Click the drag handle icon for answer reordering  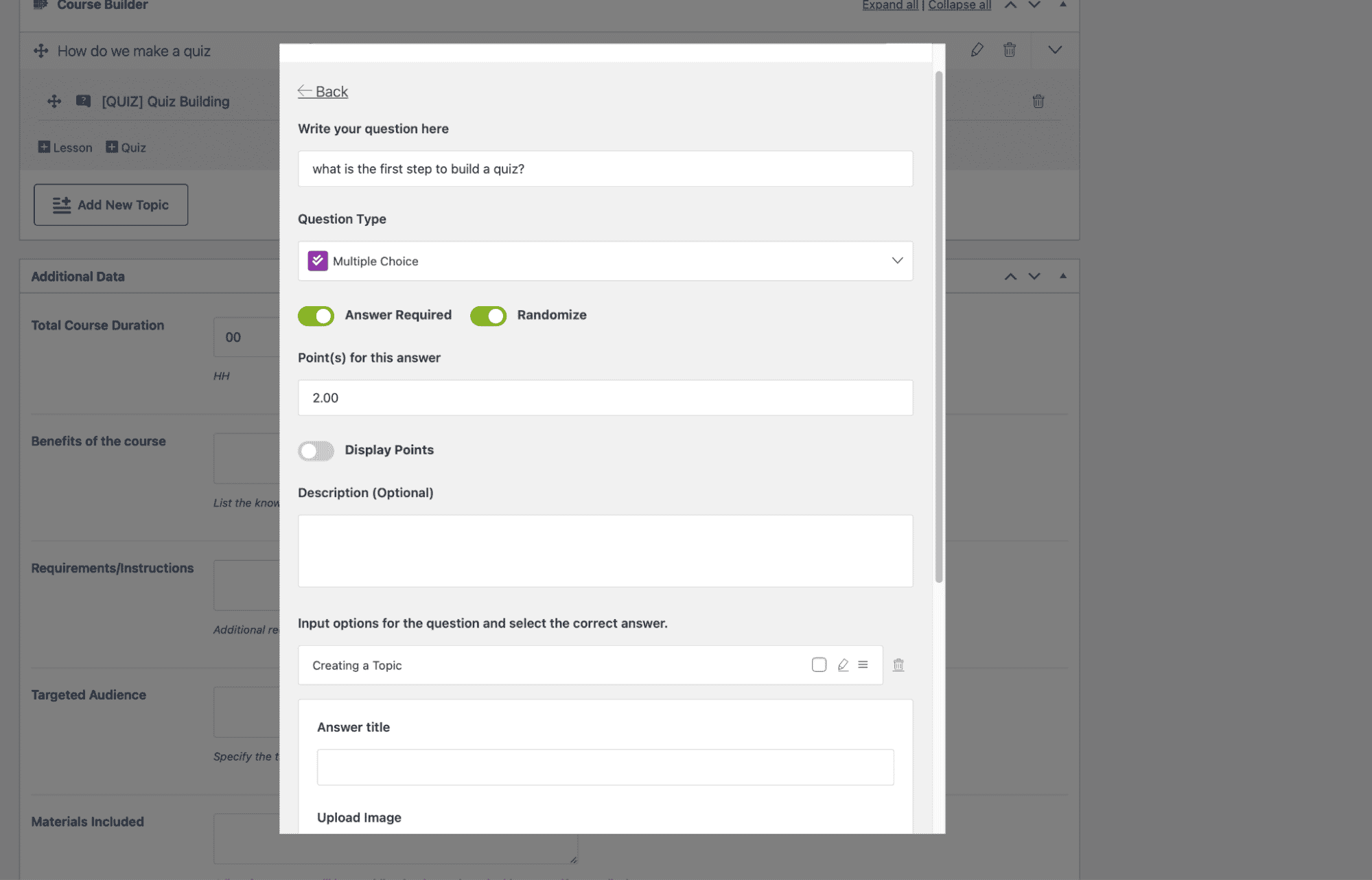pos(862,665)
